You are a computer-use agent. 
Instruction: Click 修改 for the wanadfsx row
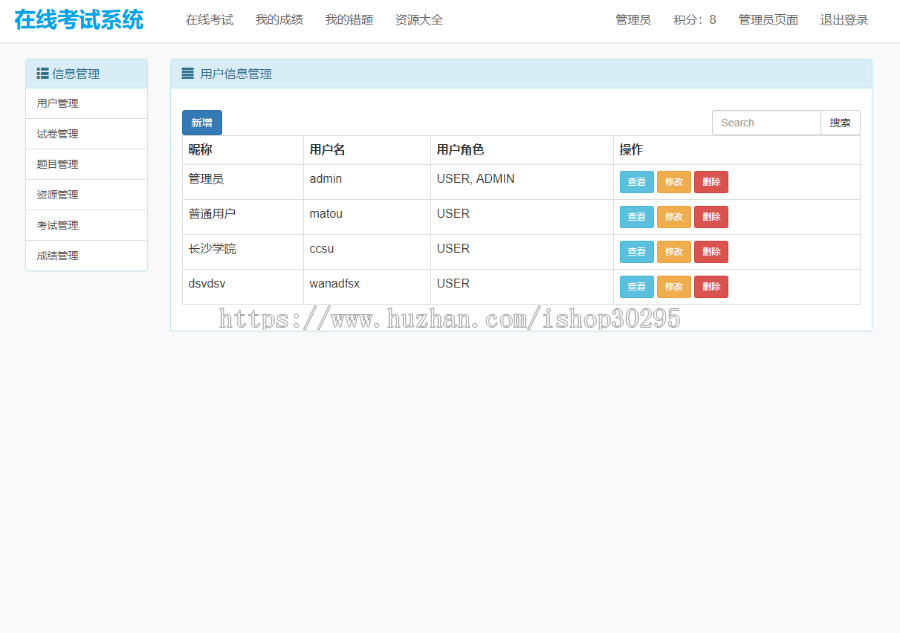(674, 287)
